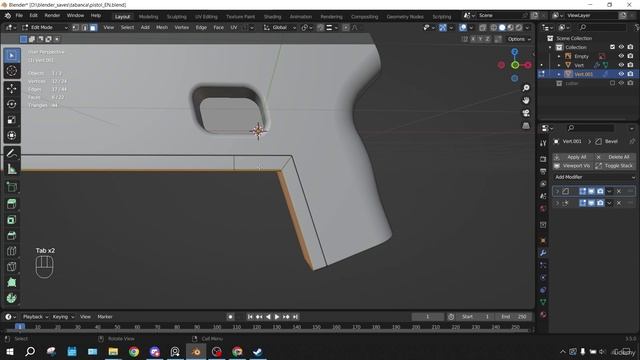Viewport: 640px width, 360px height.
Task: Hide Vert.001 object in viewport
Action: click(x=621, y=74)
